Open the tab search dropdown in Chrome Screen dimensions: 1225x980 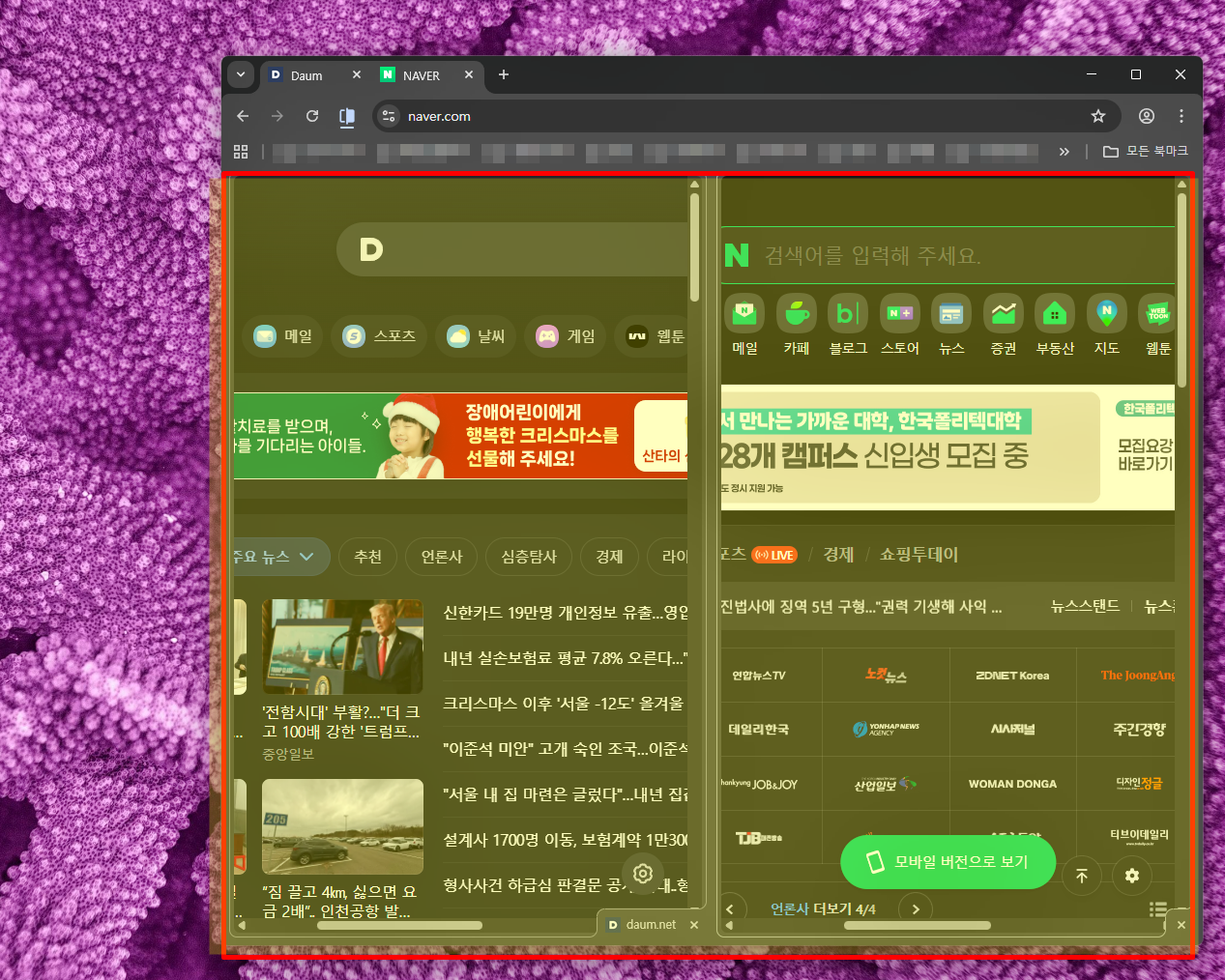pyautogui.click(x=241, y=74)
